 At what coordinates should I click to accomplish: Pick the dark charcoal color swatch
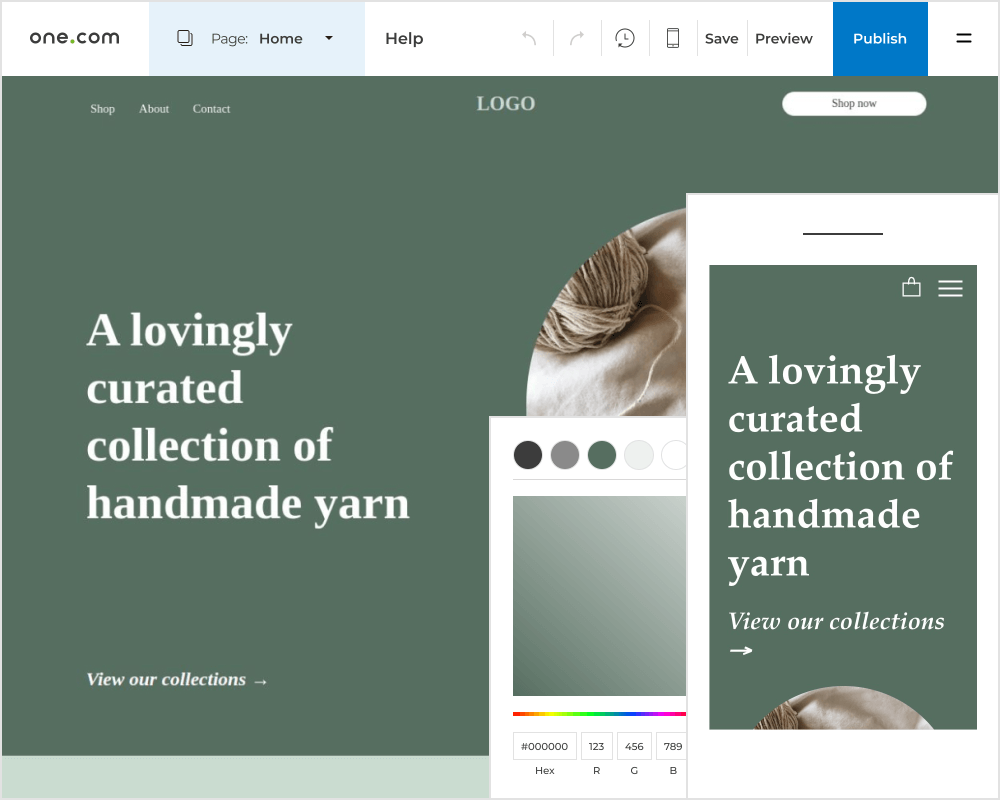tap(528, 455)
